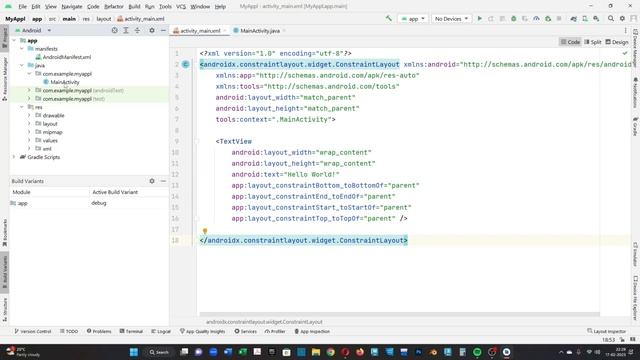Image resolution: width=640 pixels, height=360 pixels.
Task: Click the editor tabs three-dot menu
Action: point(625,31)
